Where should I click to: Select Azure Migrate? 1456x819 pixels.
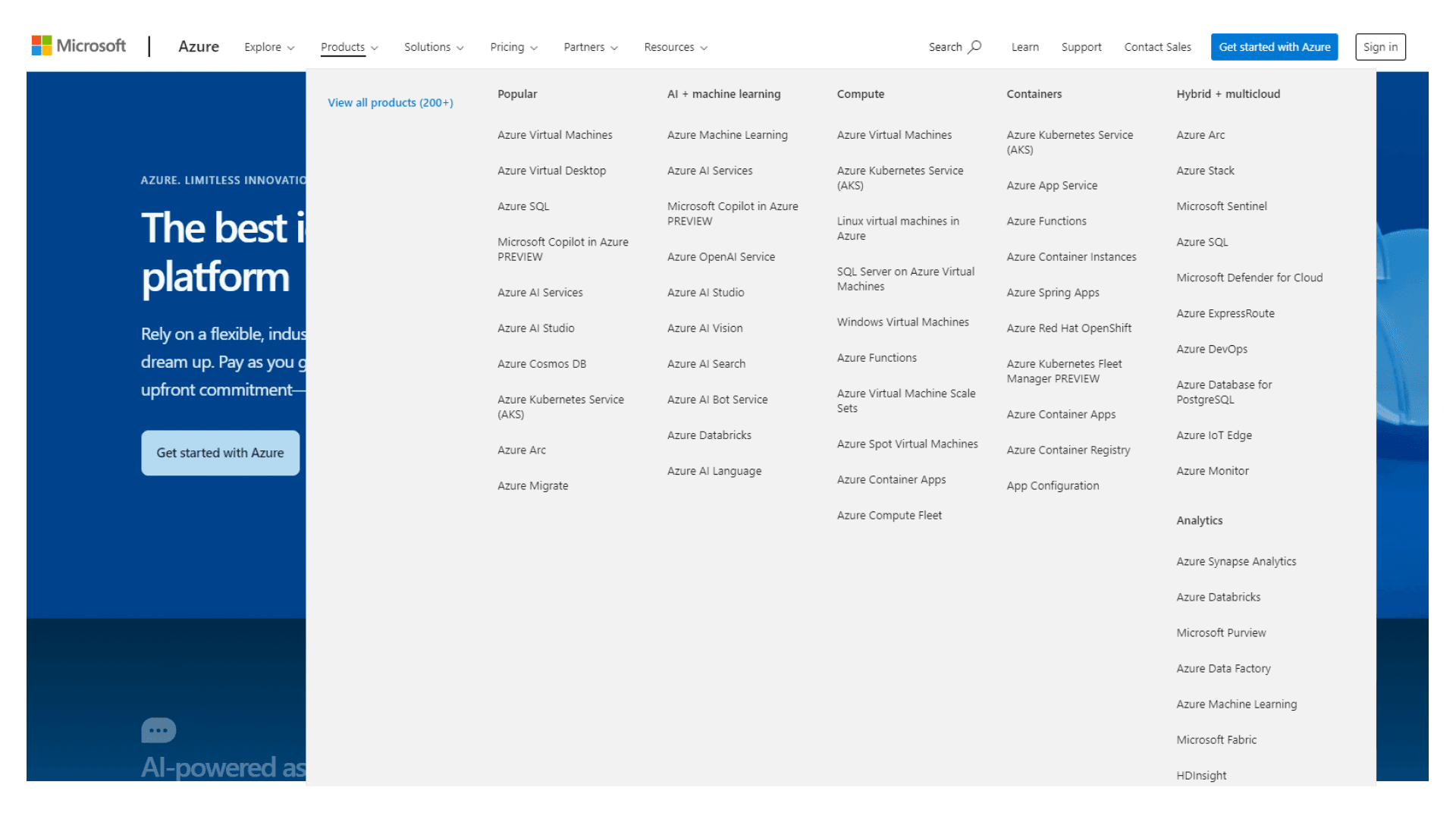tap(532, 486)
